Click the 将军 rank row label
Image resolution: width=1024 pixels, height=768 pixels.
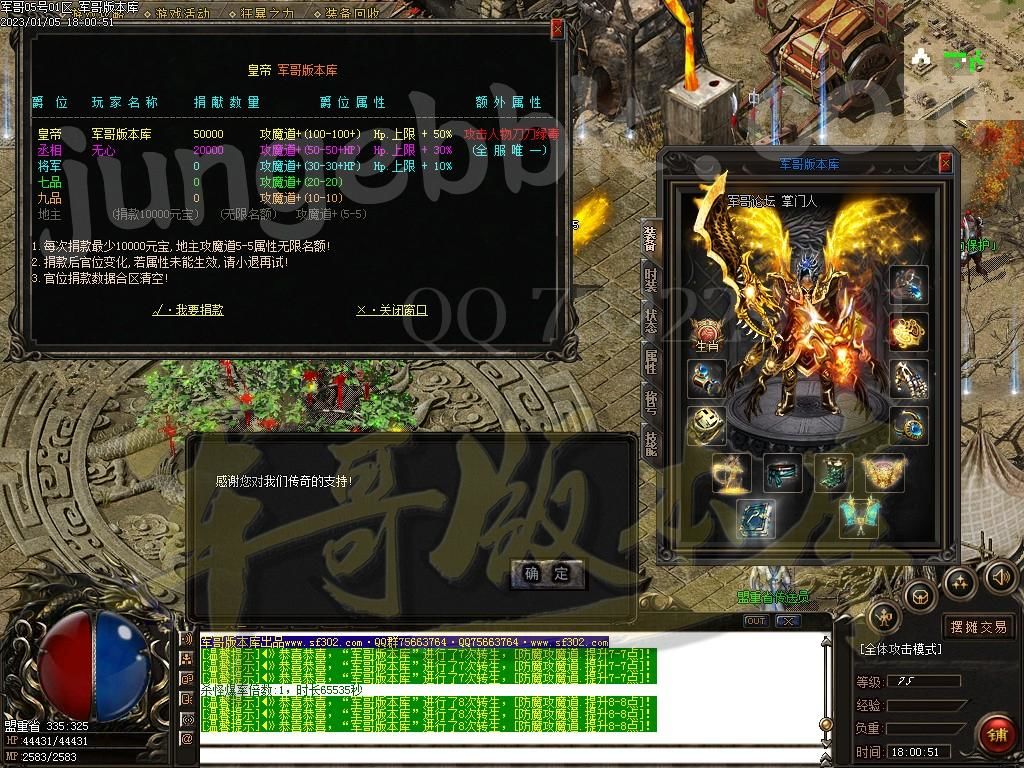pyautogui.click(x=49, y=166)
